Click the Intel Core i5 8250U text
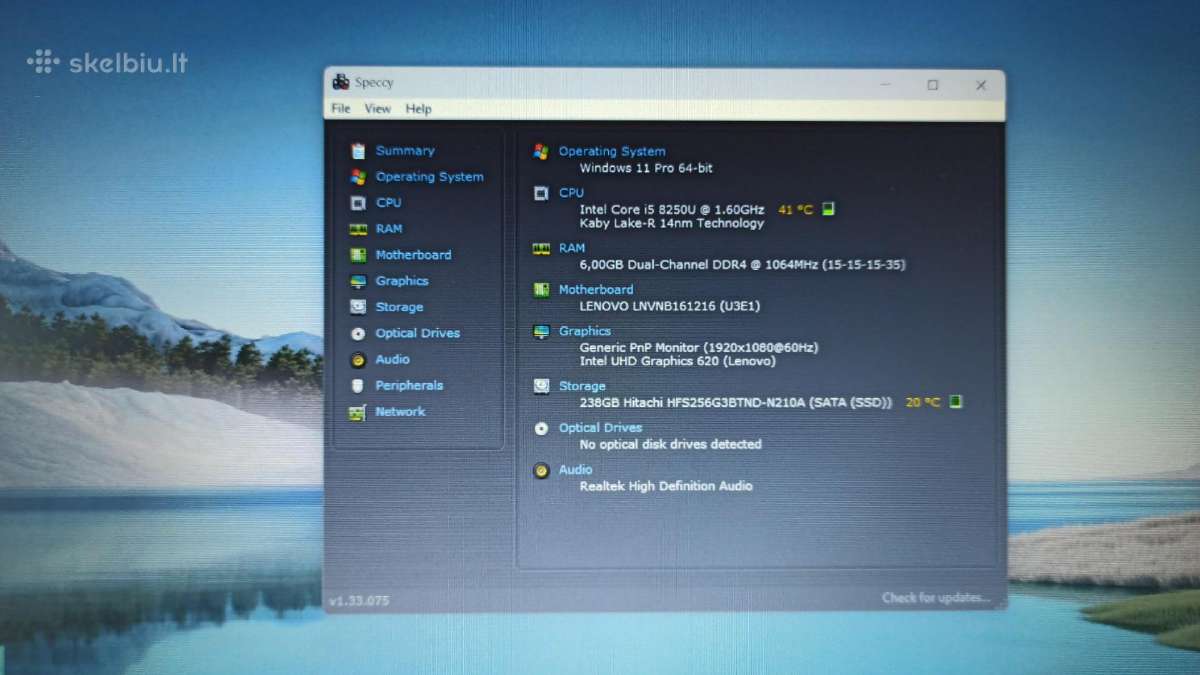This screenshot has width=1200, height=675. pyautogui.click(x=672, y=209)
